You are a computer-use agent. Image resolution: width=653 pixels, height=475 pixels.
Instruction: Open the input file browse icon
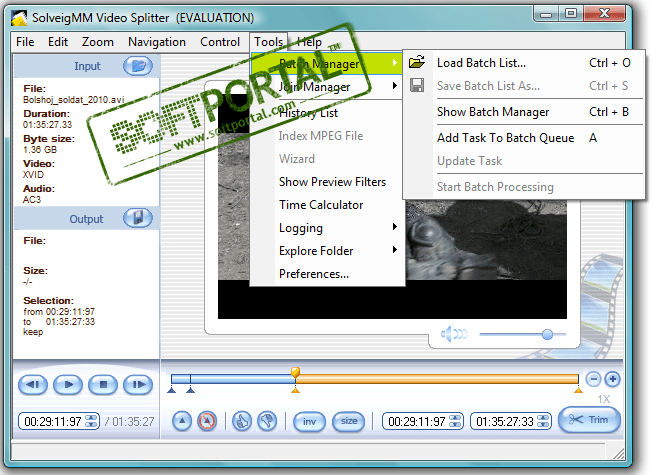138,66
